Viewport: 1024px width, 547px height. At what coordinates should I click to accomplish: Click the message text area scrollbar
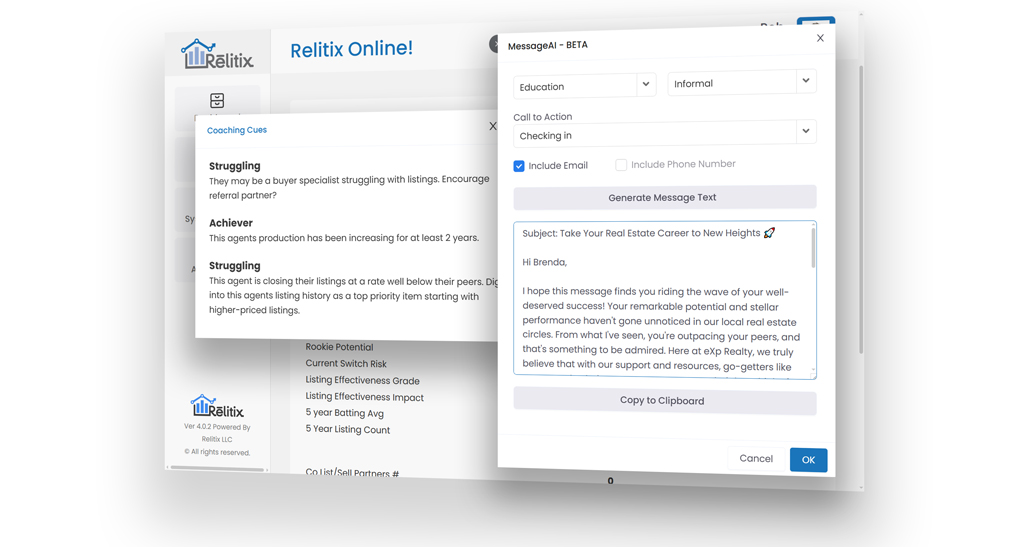pos(813,247)
